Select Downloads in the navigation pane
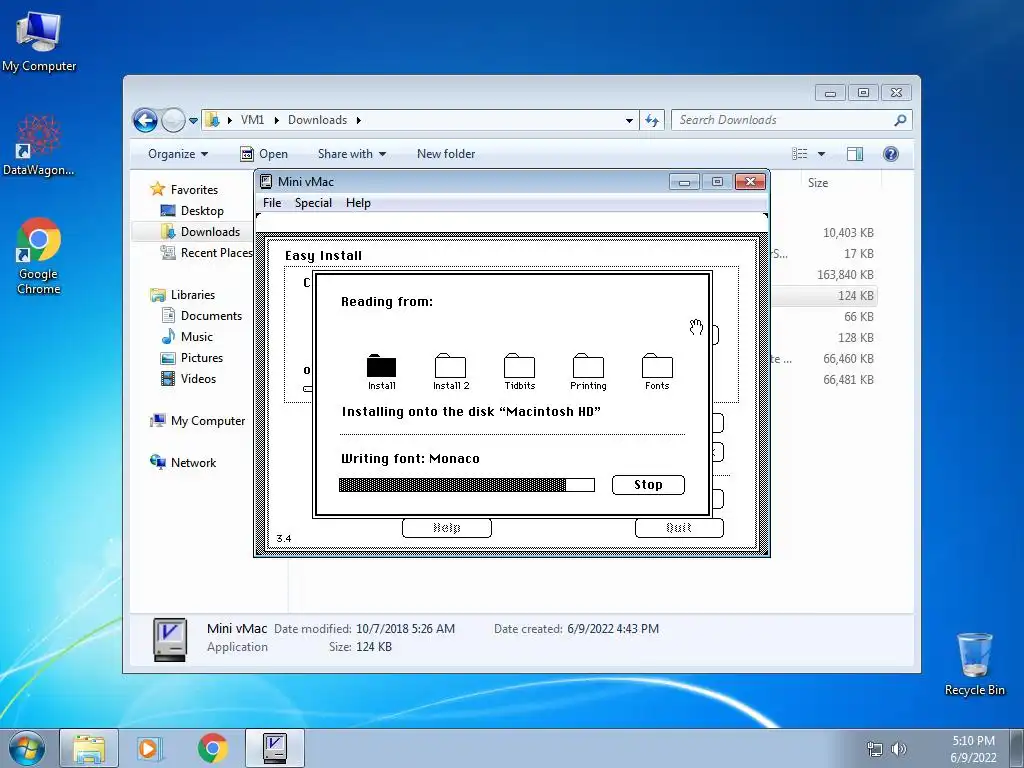Viewport: 1024px width, 768px height. pyautogui.click(x=200, y=231)
